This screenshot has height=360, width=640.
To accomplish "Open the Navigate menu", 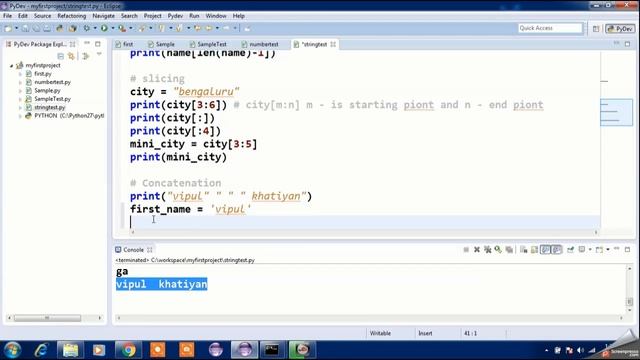I will click(103, 16).
